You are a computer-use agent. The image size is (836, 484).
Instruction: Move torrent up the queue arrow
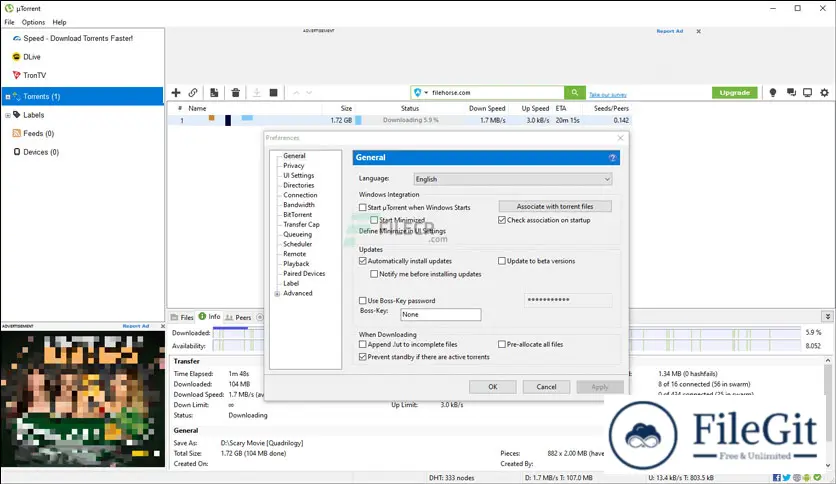click(296, 93)
